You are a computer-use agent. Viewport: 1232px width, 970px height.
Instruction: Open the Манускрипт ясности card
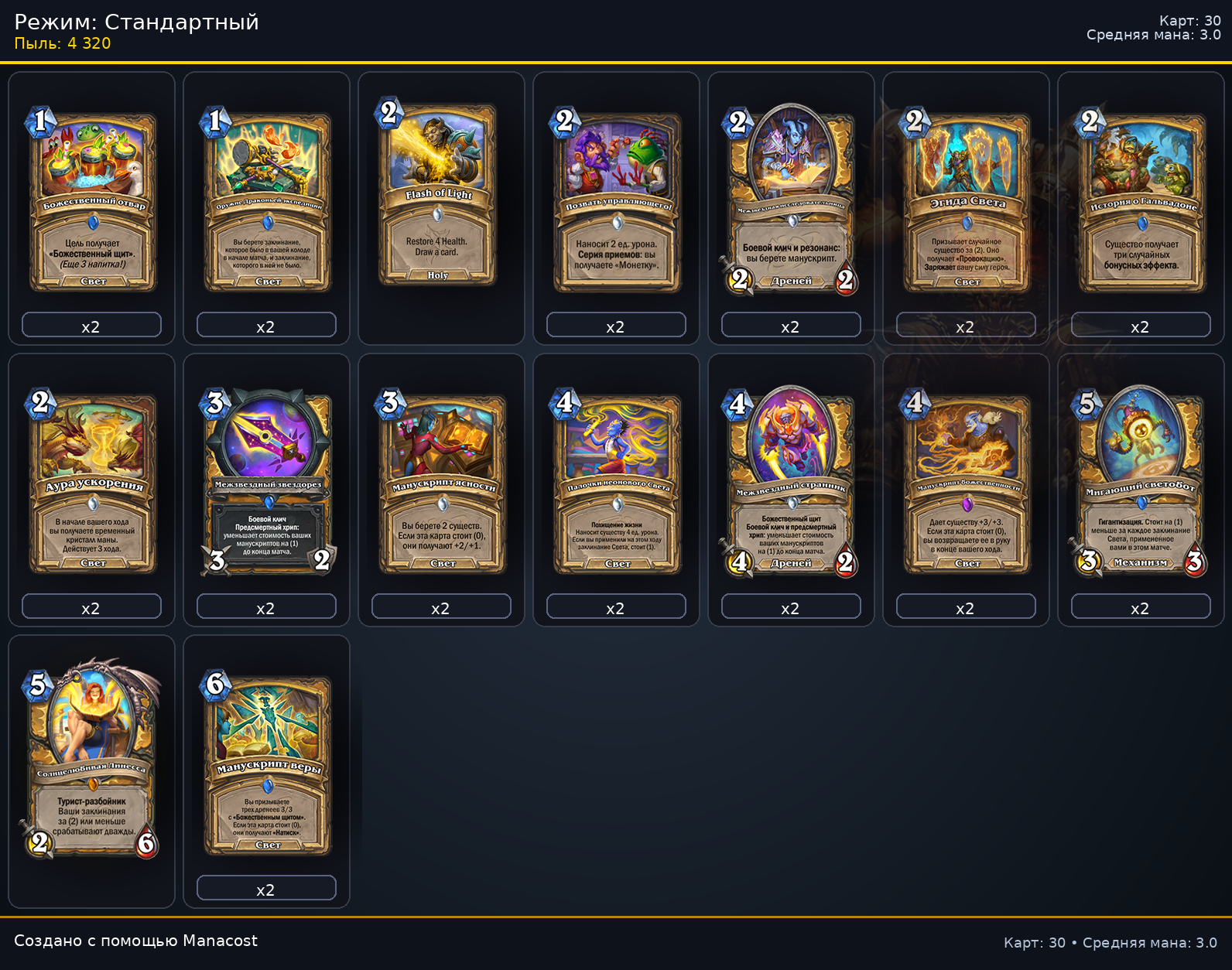click(441, 481)
